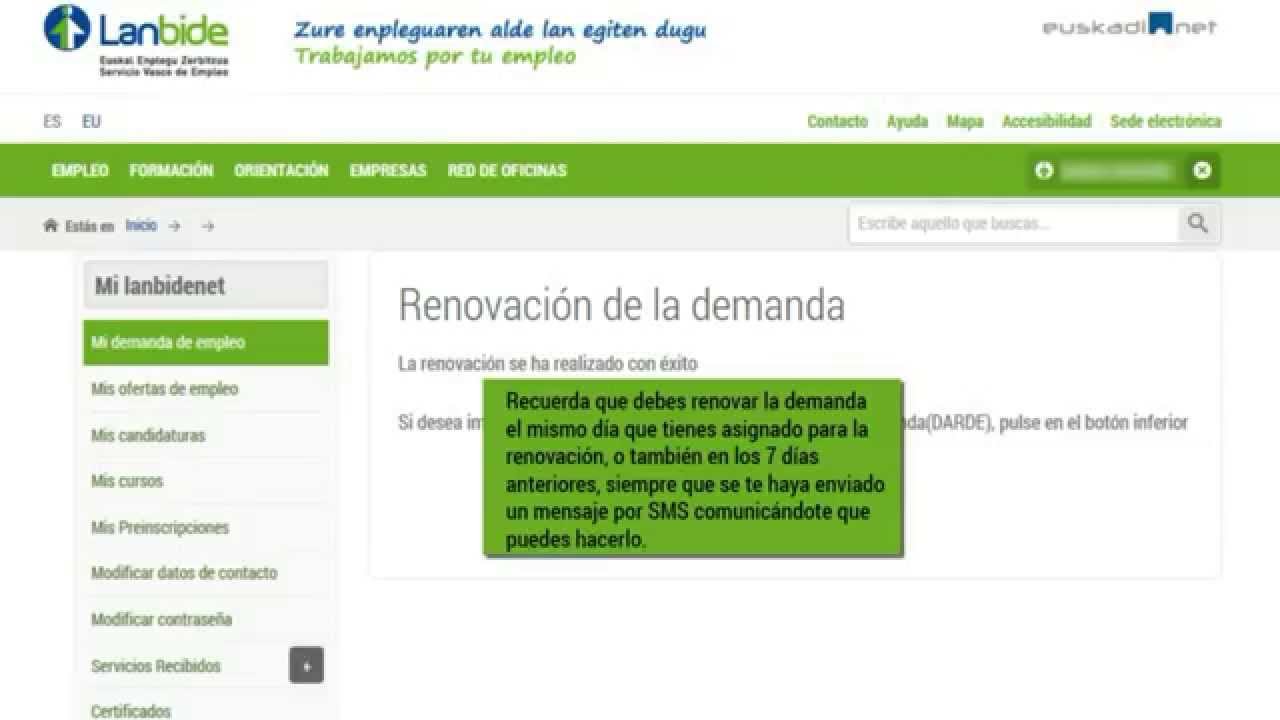The height and width of the screenshot is (720, 1280).
Task: Open the FORMACIÓN menu
Action: coord(171,171)
